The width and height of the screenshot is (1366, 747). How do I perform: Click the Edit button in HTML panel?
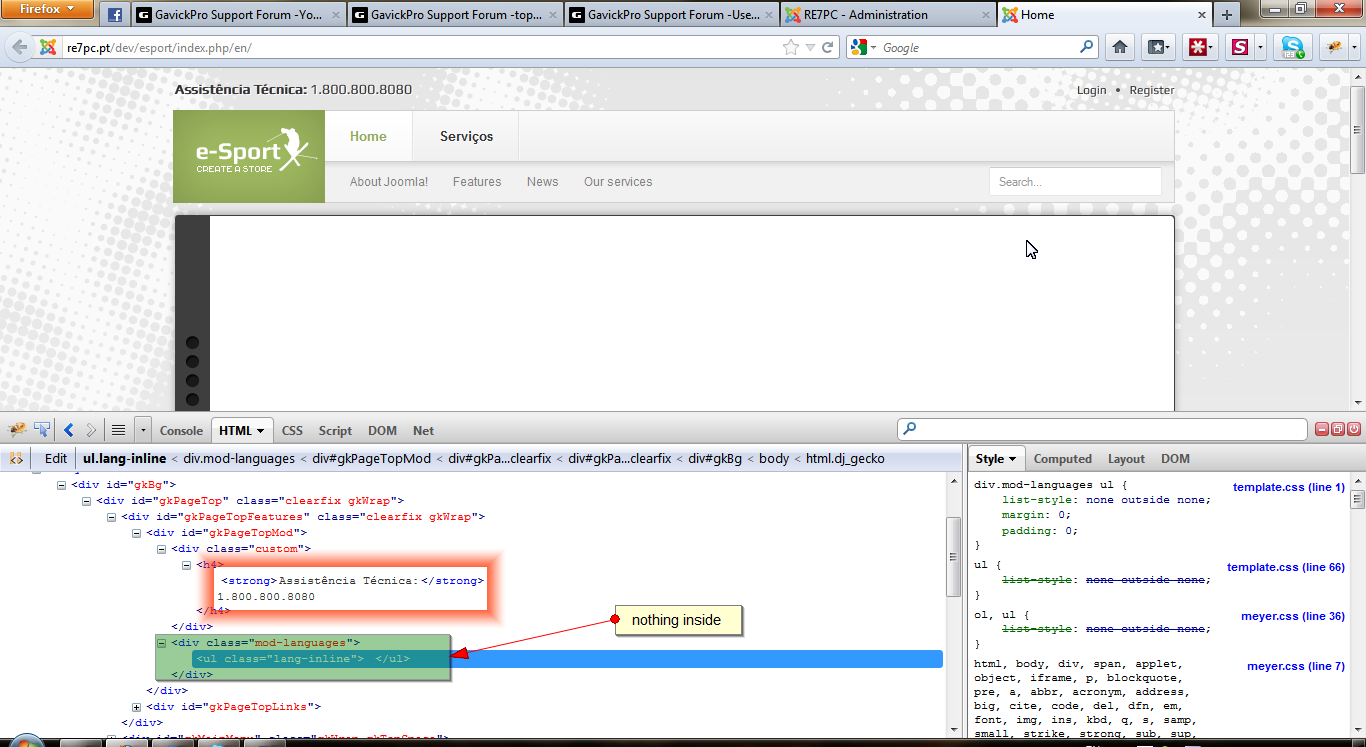click(x=56, y=459)
